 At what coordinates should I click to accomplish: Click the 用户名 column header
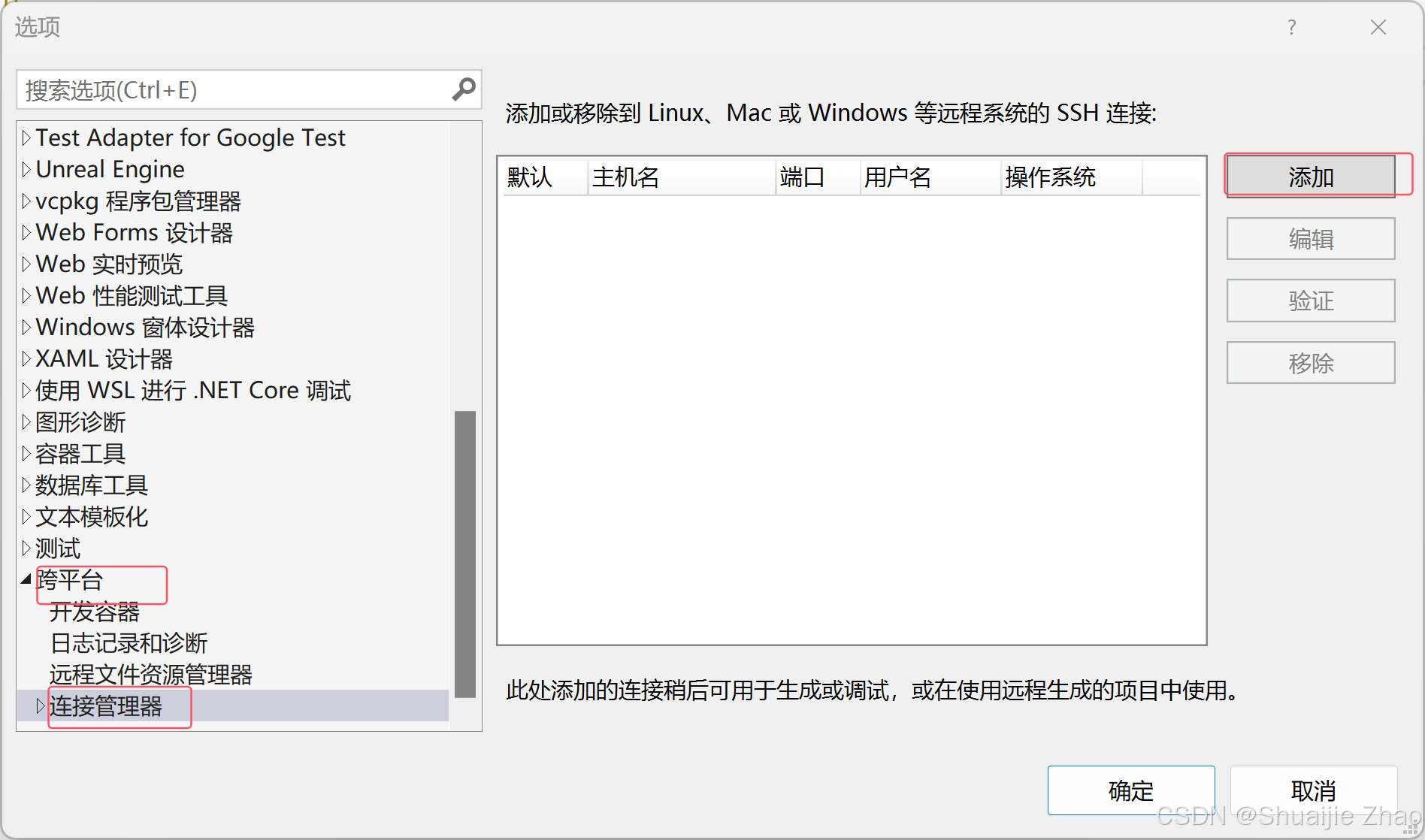931,177
